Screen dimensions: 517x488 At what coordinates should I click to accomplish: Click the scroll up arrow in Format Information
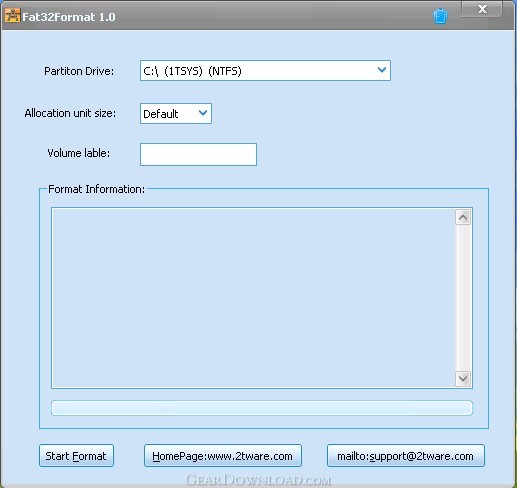463,217
